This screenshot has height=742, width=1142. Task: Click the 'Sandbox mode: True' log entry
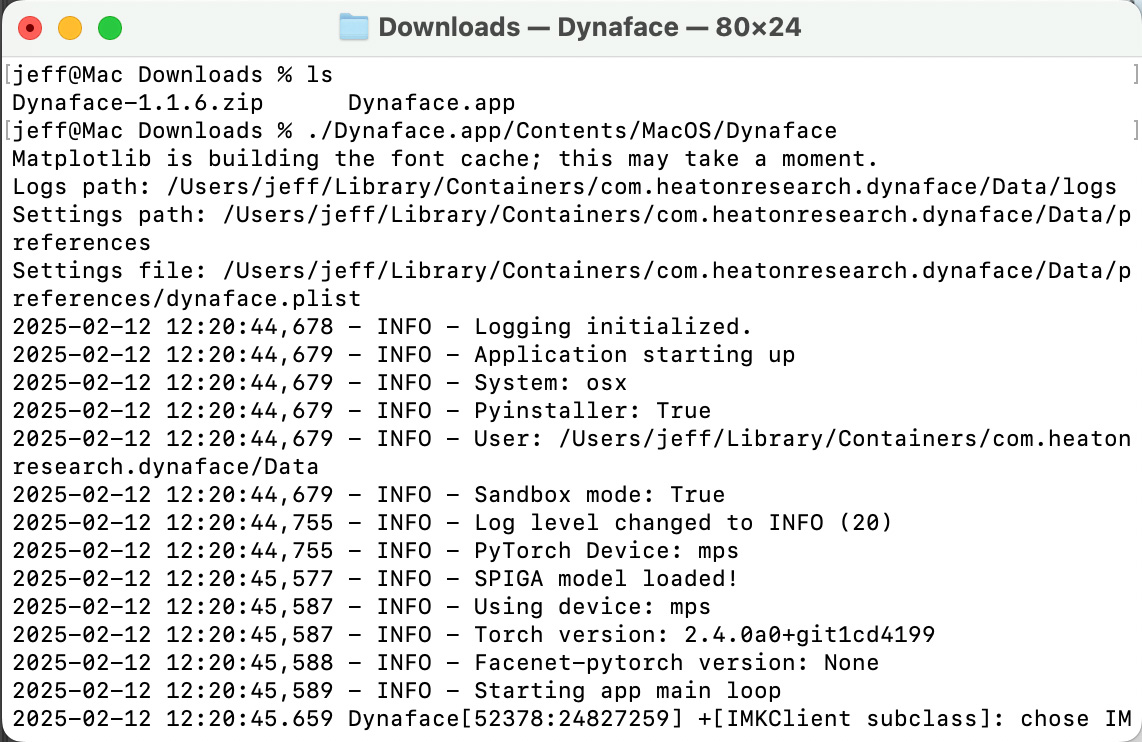pyautogui.click(x=599, y=494)
